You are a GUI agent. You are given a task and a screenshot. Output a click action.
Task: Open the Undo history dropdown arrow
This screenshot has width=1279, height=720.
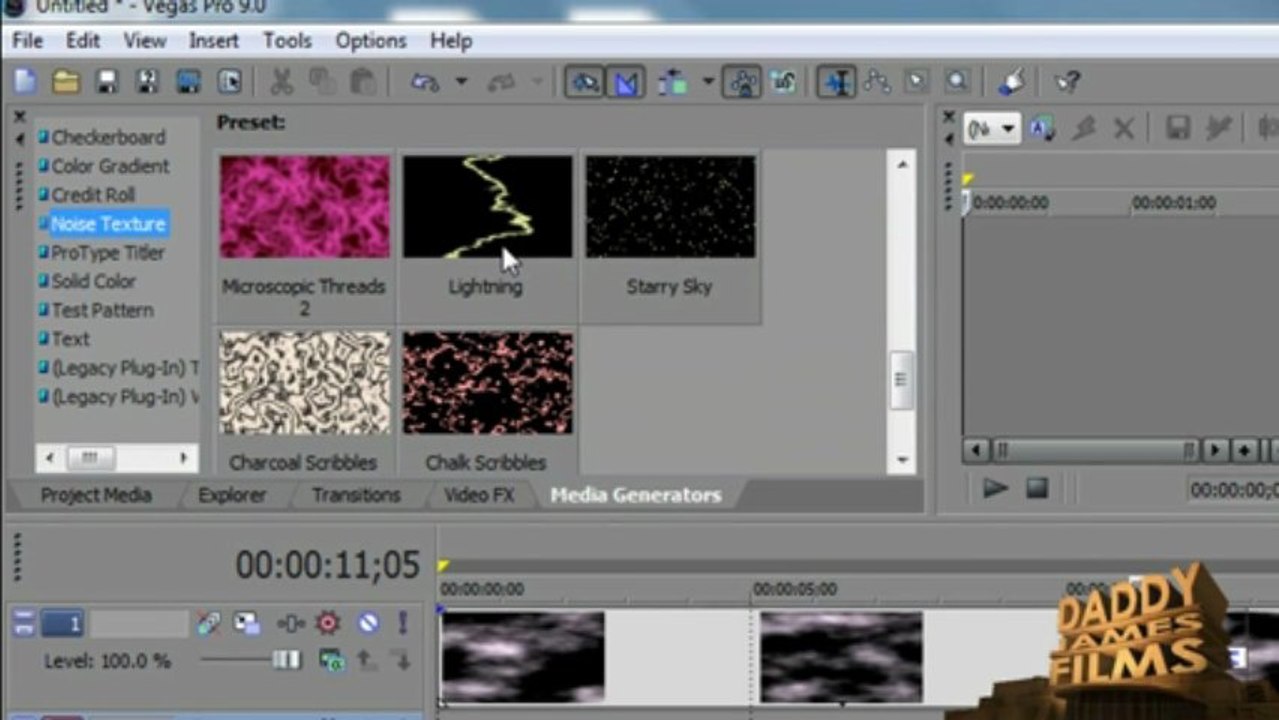(461, 82)
